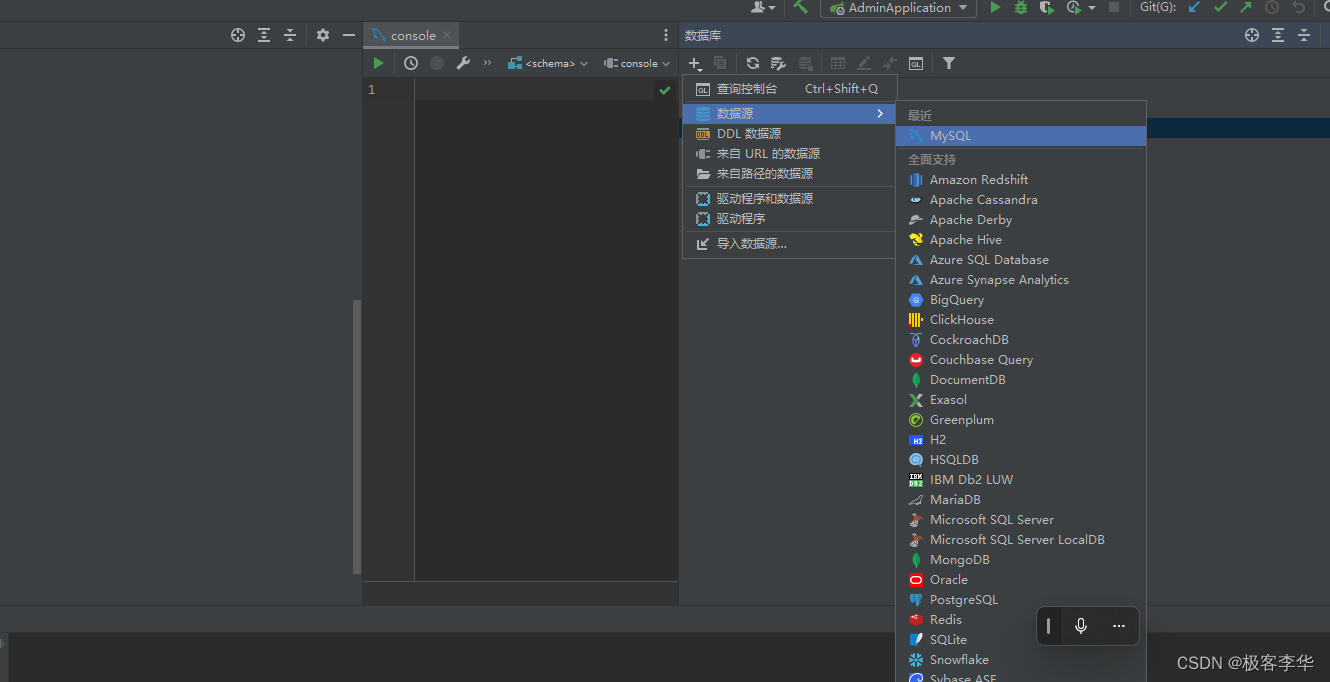Click the microphone icon in floating widget

1081,626
